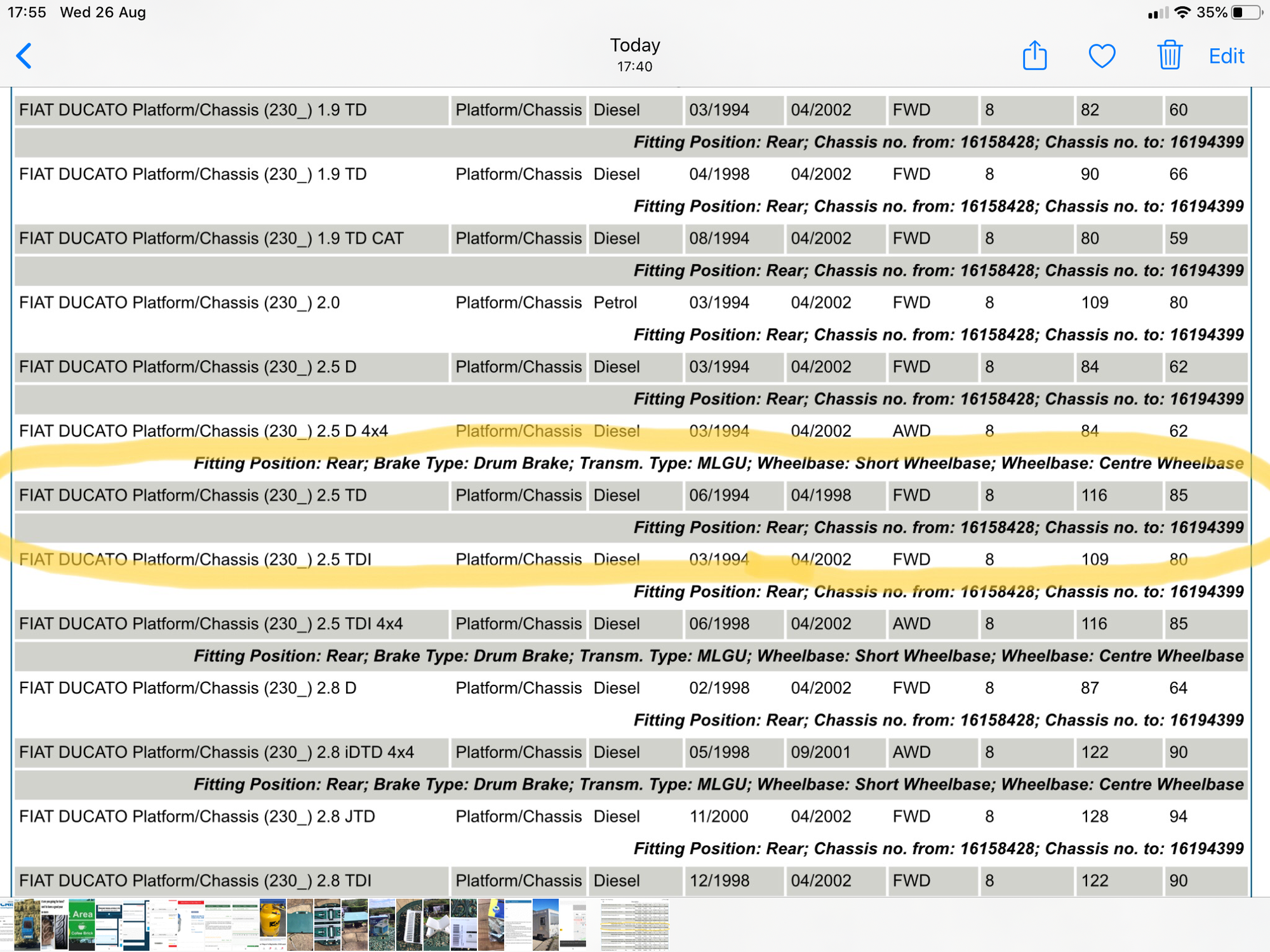Click the '04/1998' end date in 2.5 TD row
This screenshot has width=1270, height=952.
(821, 495)
